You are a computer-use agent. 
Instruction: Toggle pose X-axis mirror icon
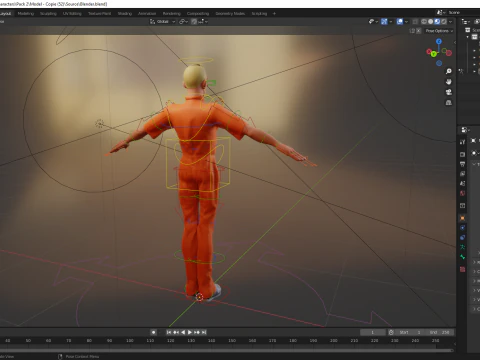[419, 31]
